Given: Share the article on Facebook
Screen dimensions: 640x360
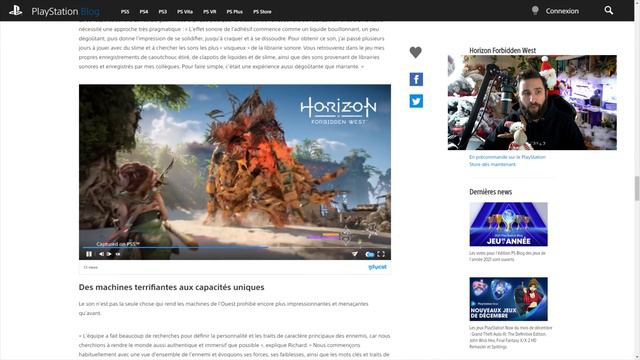Looking at the screenshot, I should coord(416,79).
